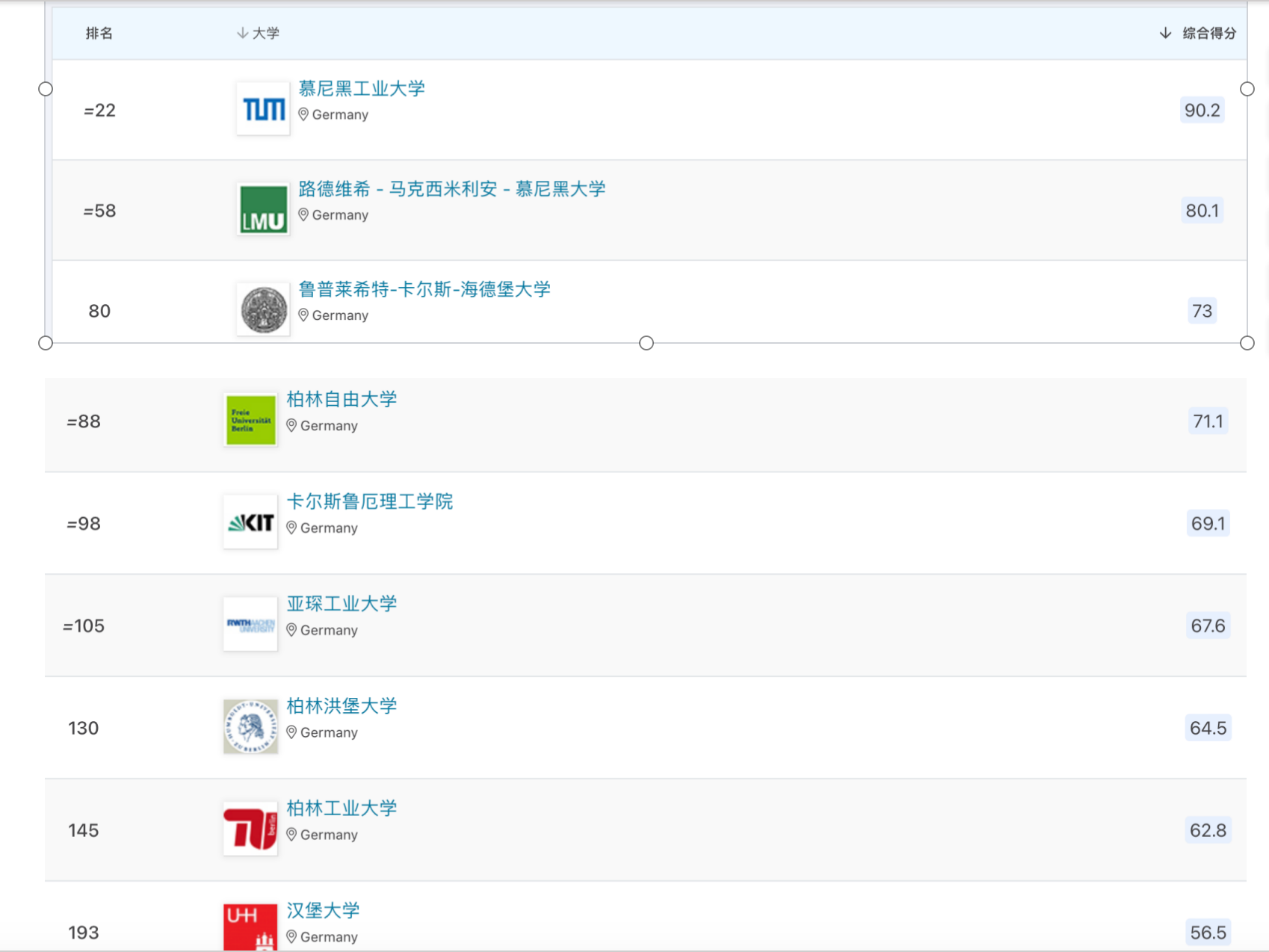The height and width of the screenshot is (952, 1269).
Task: Click rank =98 cell
Action: click(84, 524)
